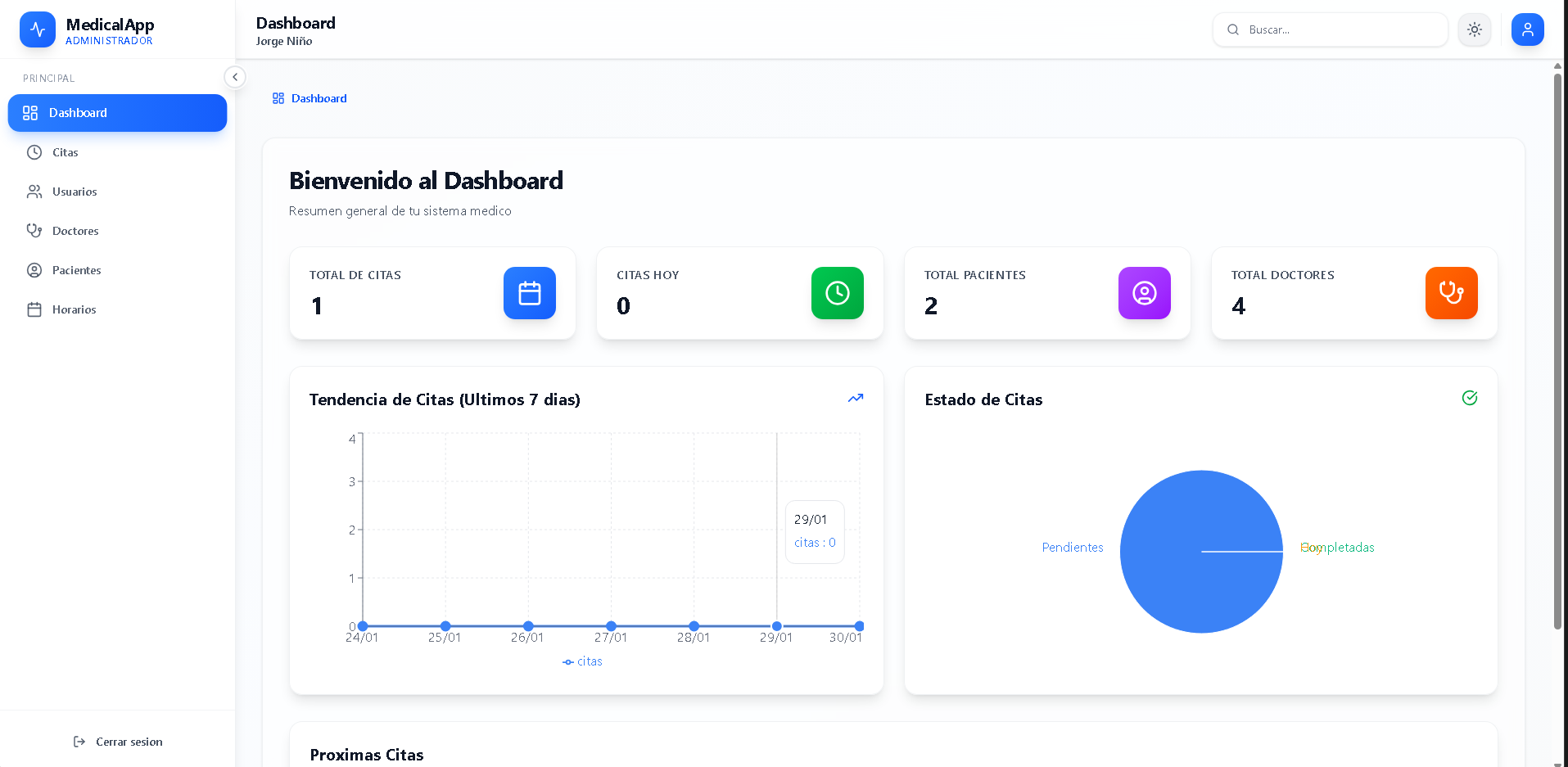Open the user profile avatar button

[1528, 29]
